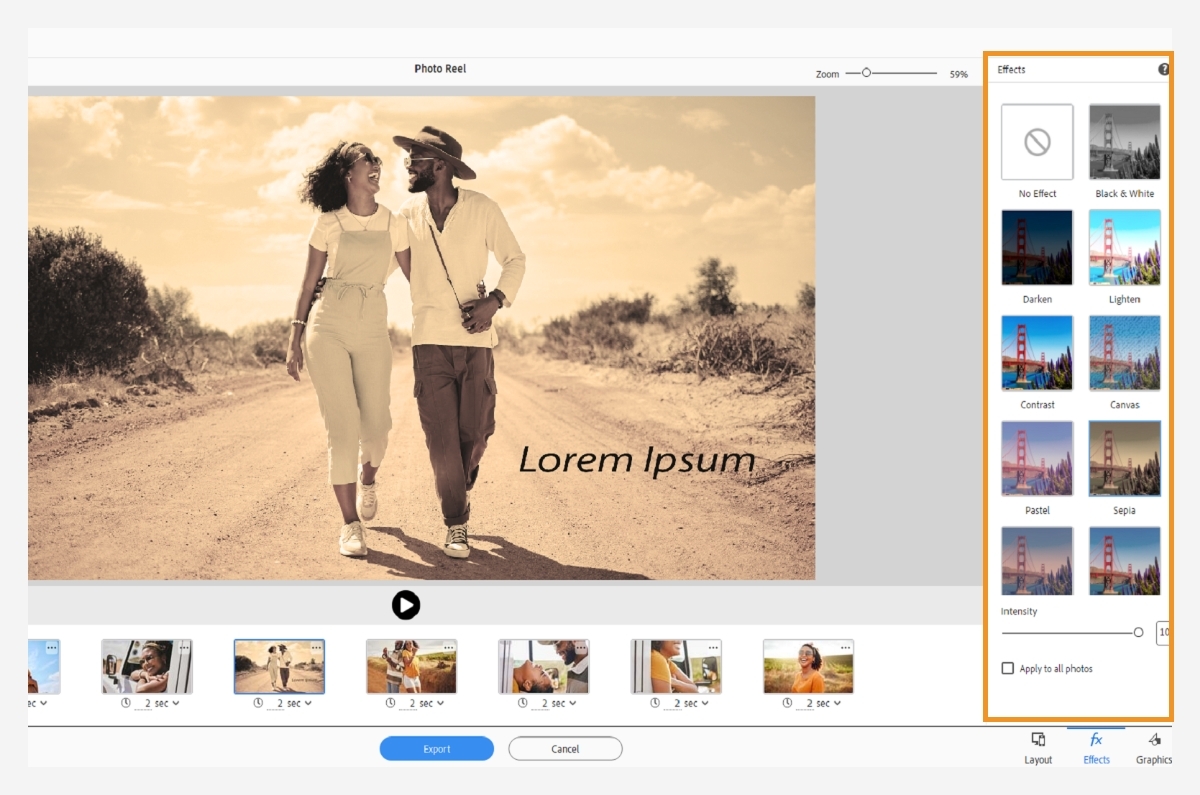Switch to the Layout tab
Image resolution: width=1200 pixels, height=795 pixels.
(x=1037, y=748)
